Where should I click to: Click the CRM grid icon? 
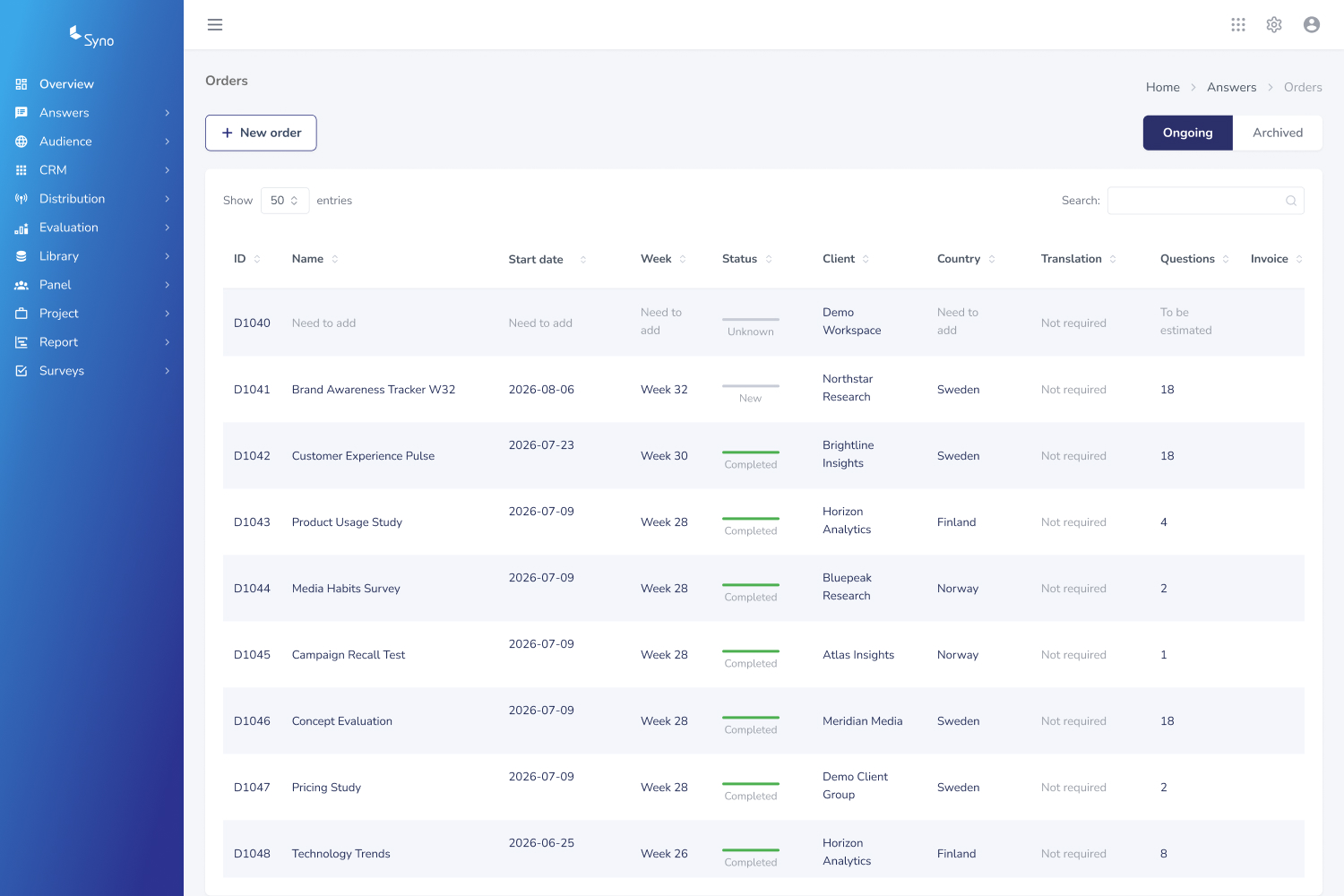[x=22, y=170]
